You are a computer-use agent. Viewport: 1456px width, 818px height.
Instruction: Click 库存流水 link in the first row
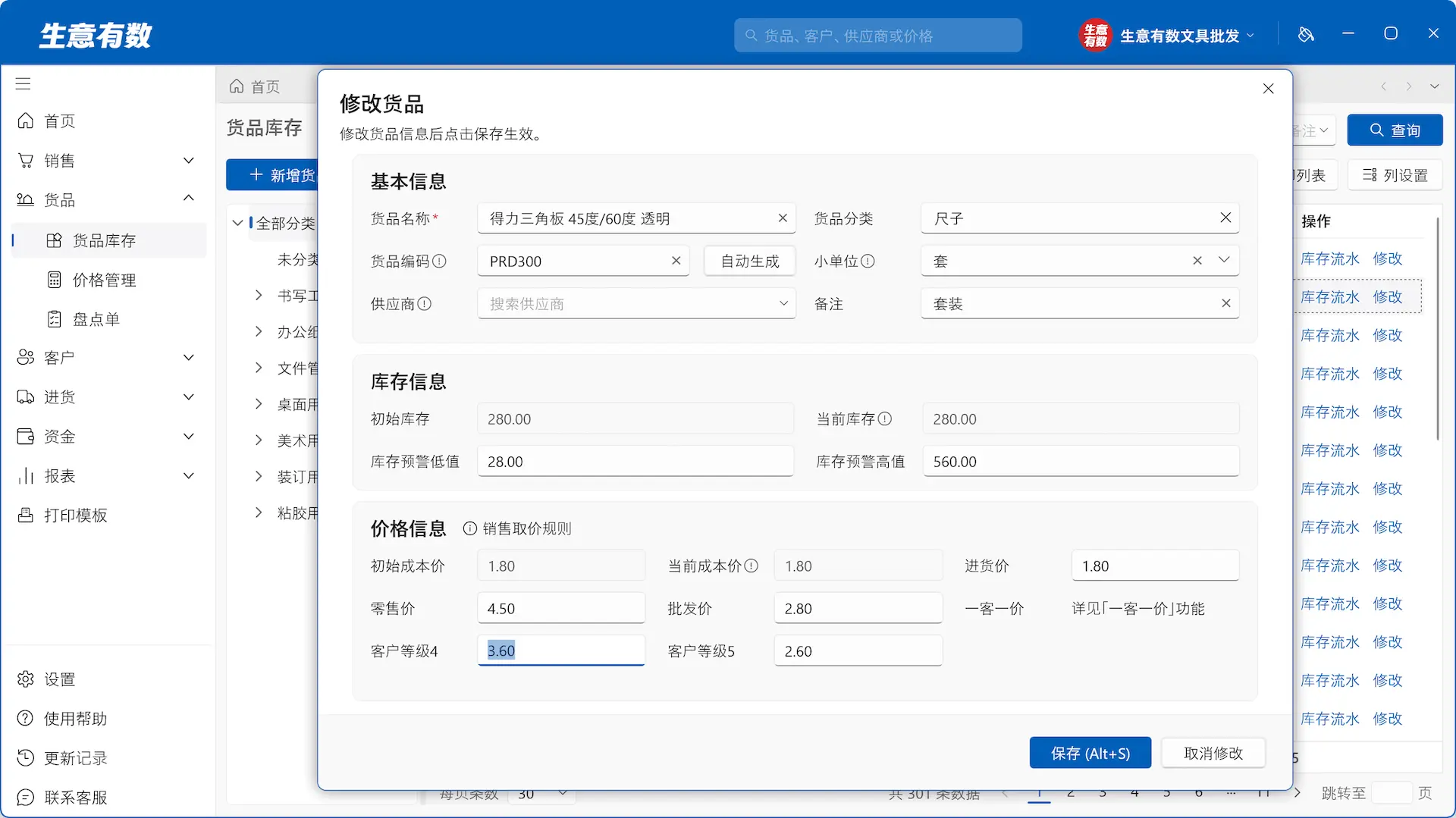[1330, 259]
